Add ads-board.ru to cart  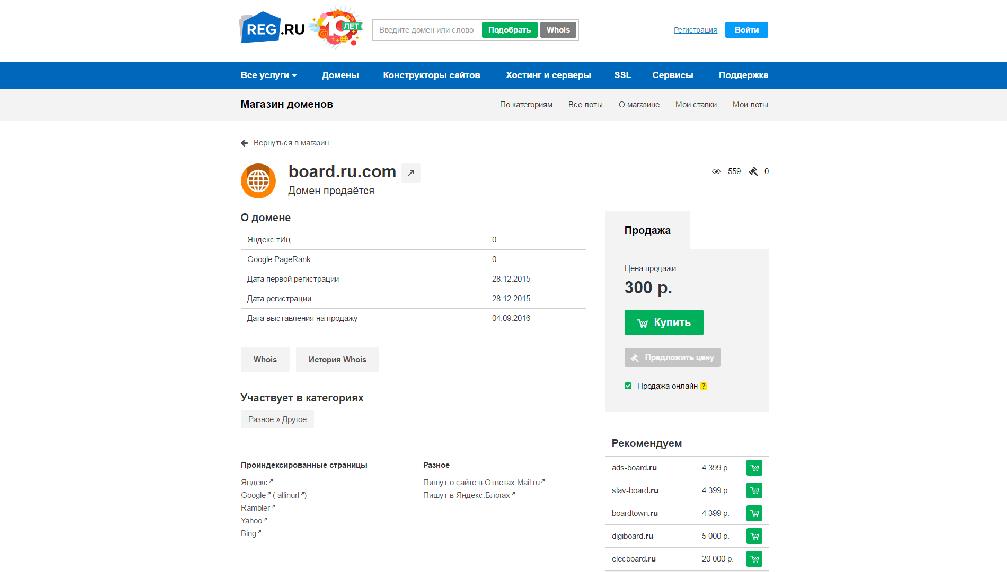(754, 467)
